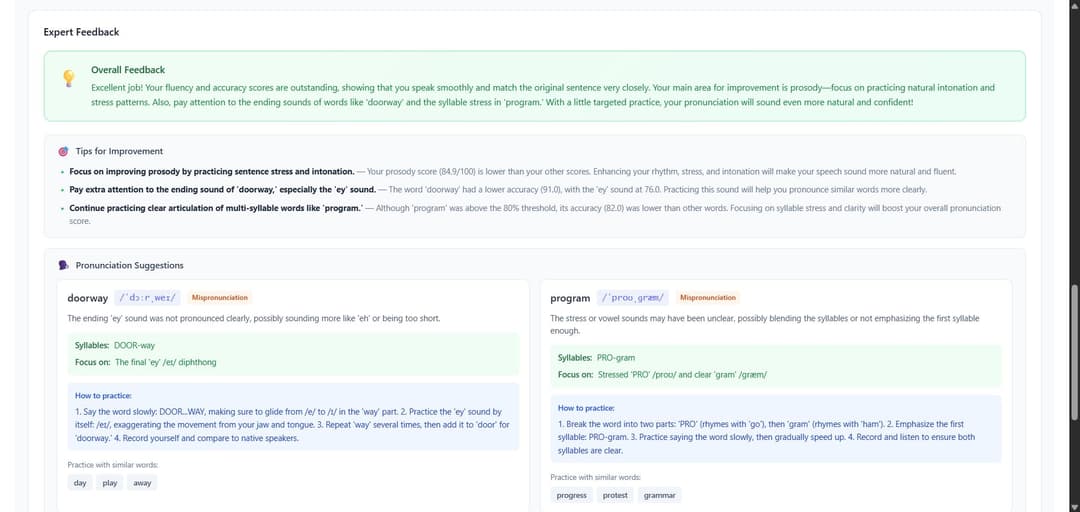Click the speaking head icon by Pronunciation Suggestions
1080x512 pixels.
[x=63, y=265]
